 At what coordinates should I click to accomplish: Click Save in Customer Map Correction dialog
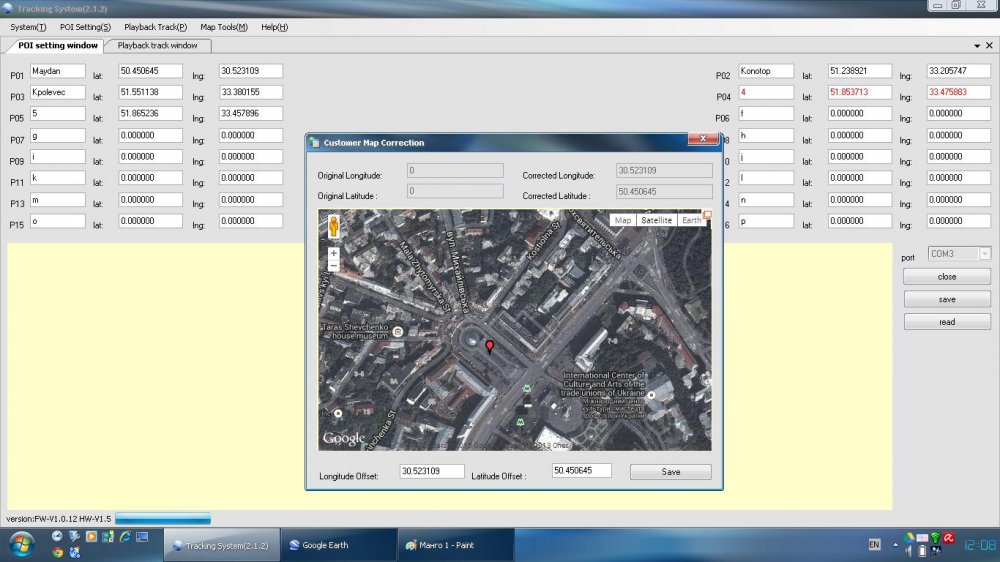coord(670,472)
